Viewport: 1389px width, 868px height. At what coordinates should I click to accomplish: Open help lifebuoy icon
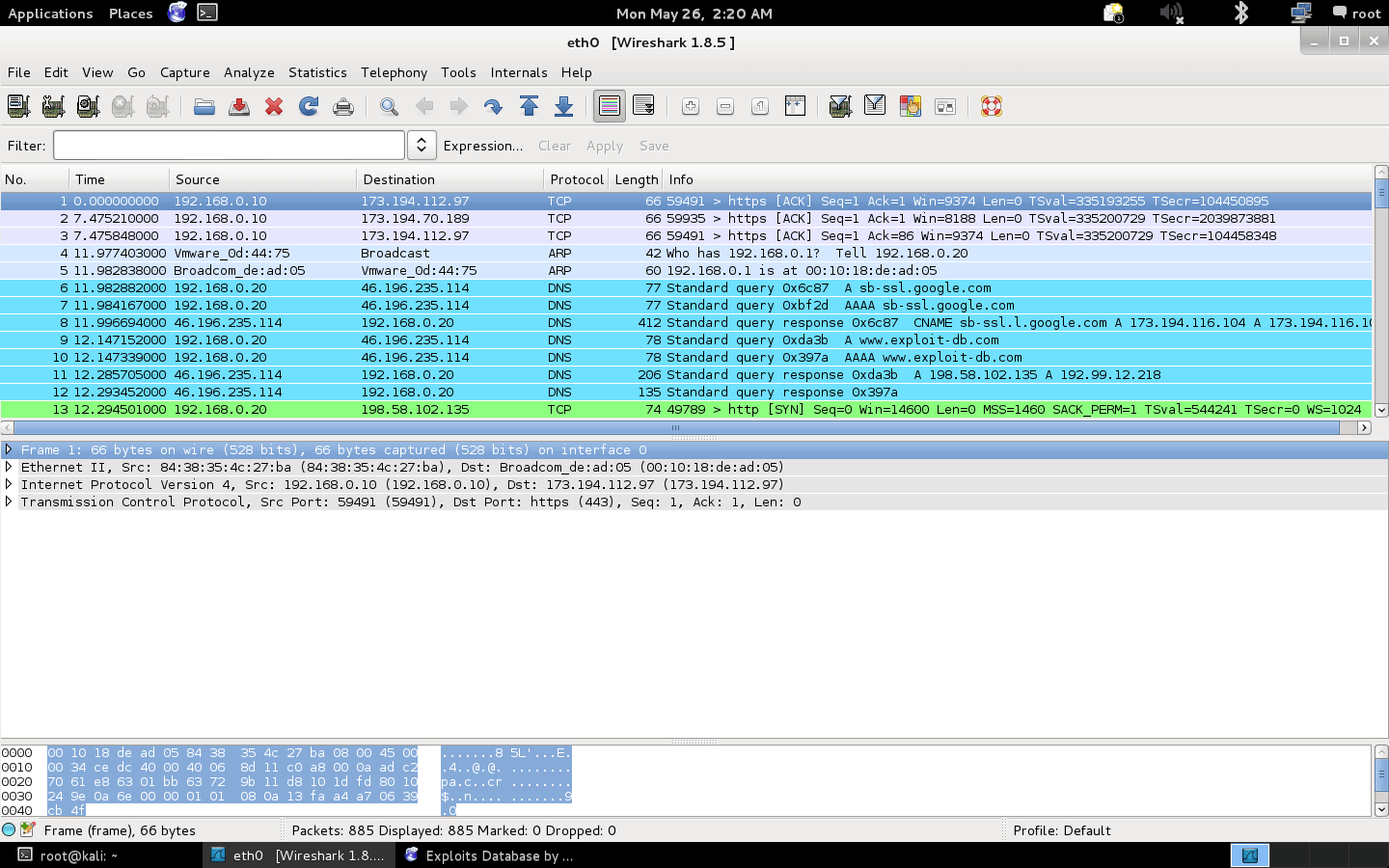[991, 106]
